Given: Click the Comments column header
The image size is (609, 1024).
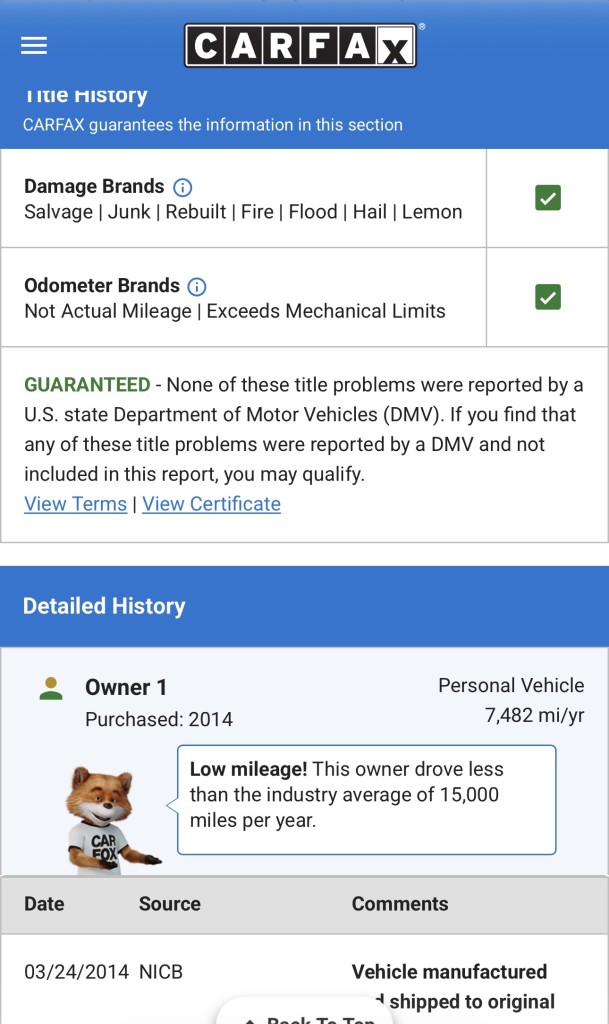Looking at the screenshot, I should coord(400,904).
